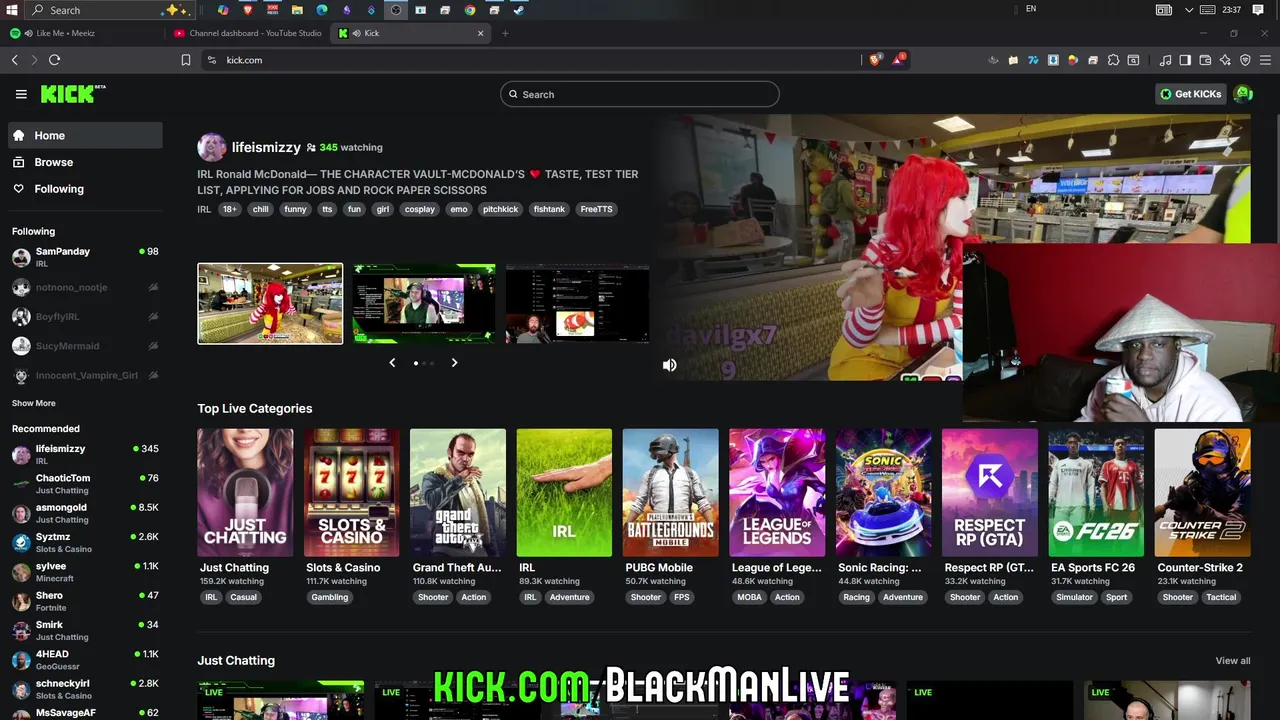The height and width of the screenshot is (720, 1280).
Task: Select the second featured stream thumbnail
Action: click(424, 304)
